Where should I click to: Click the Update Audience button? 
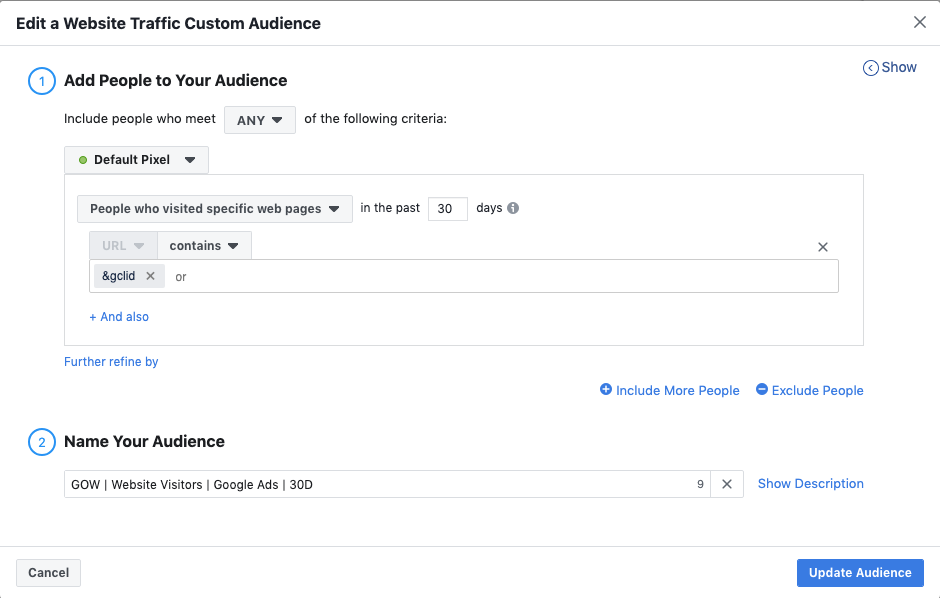859,572
